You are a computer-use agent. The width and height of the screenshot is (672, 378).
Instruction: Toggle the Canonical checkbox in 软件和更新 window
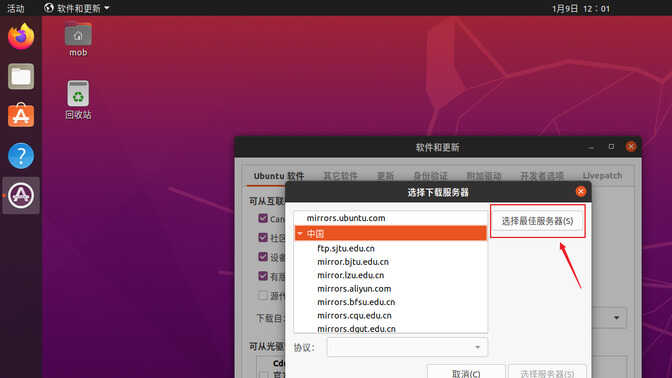[263, 218]
